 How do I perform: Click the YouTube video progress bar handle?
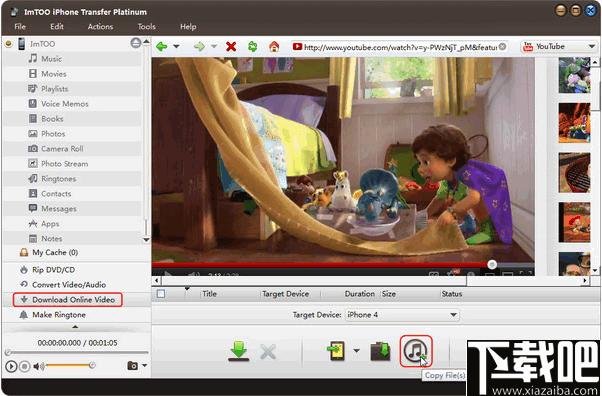492,264
